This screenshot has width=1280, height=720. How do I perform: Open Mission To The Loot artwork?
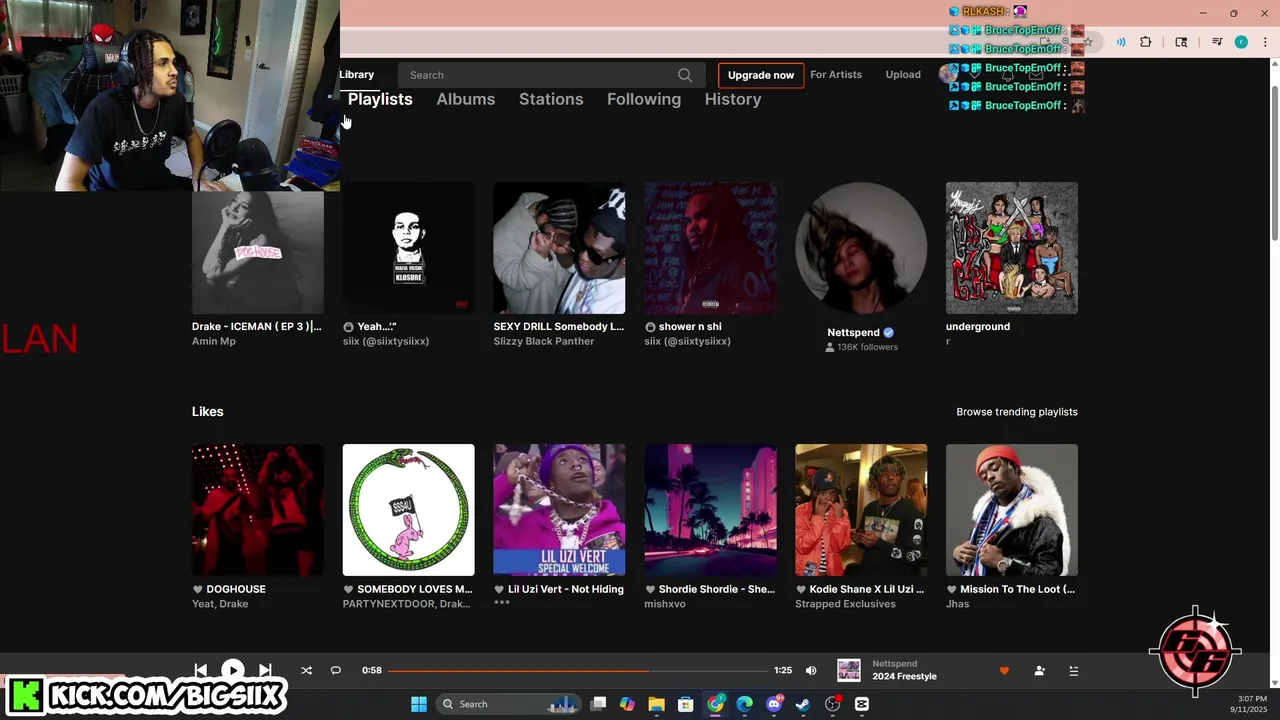[1012, 510]
